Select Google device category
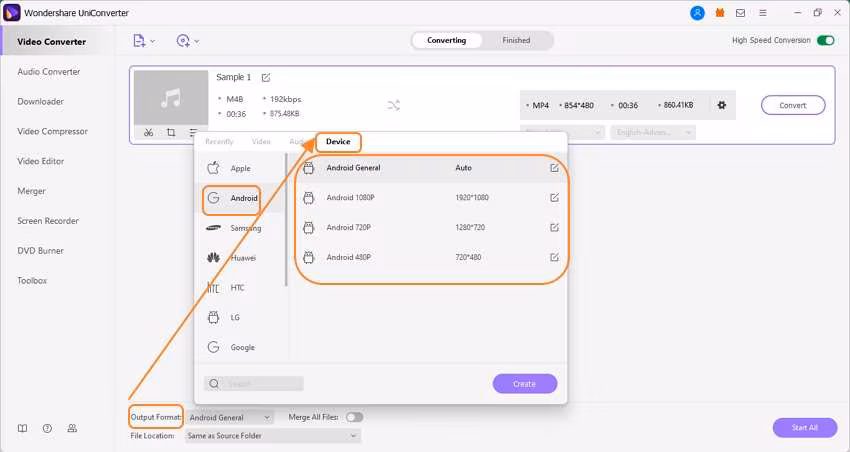This screenshot has height=452, width=850. pos(239,347)
